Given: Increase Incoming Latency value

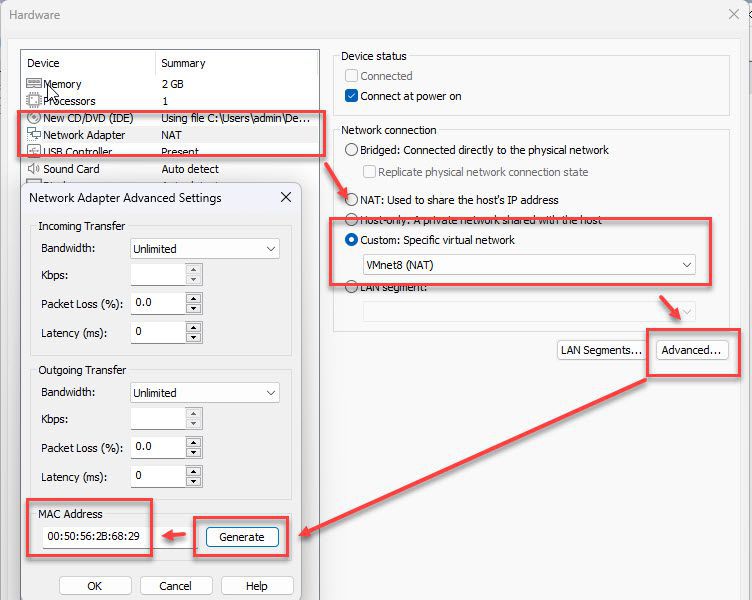Looking at the screenshot, I should [194, 327].
